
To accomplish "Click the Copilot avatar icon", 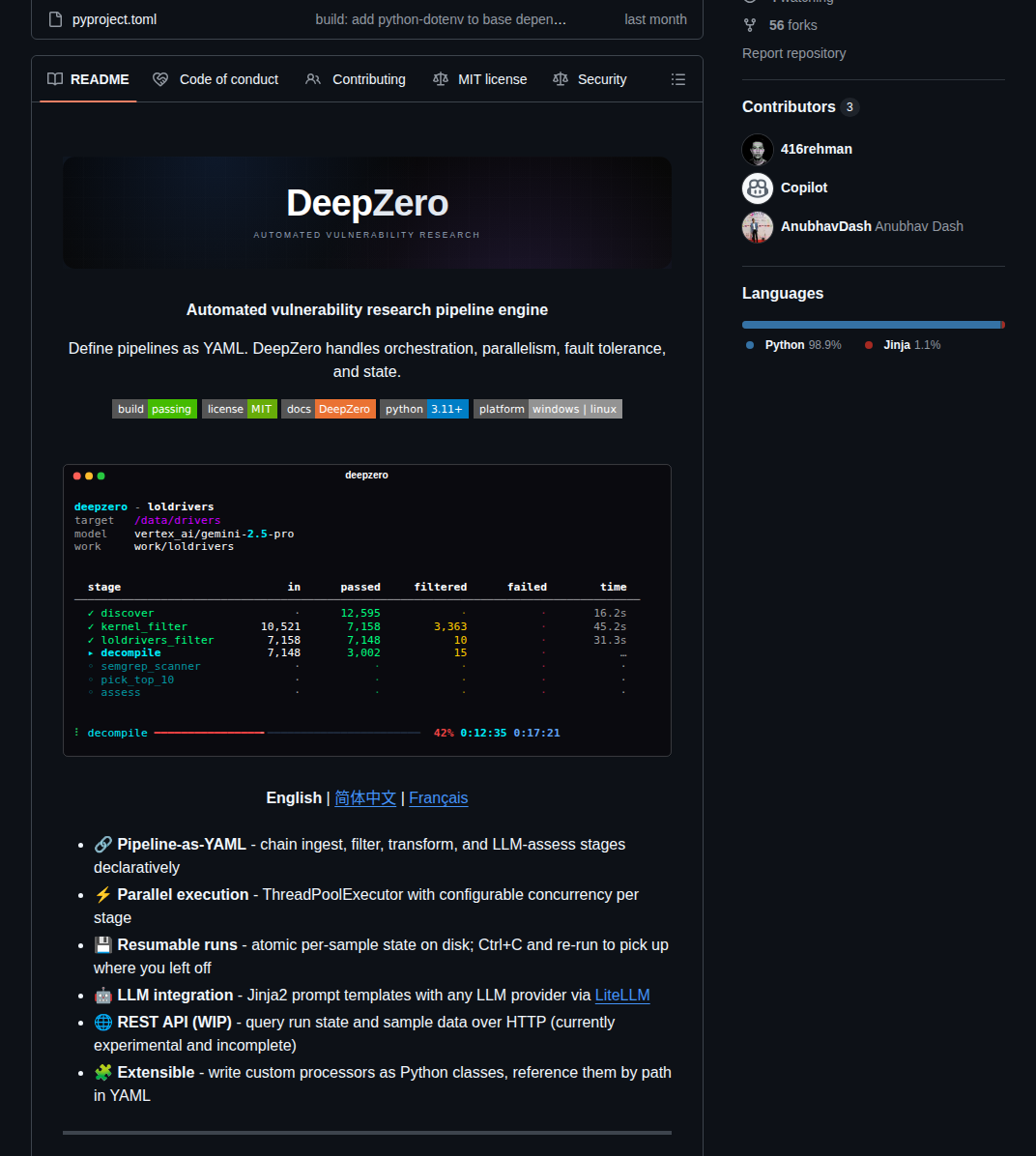I will (758, 188).
